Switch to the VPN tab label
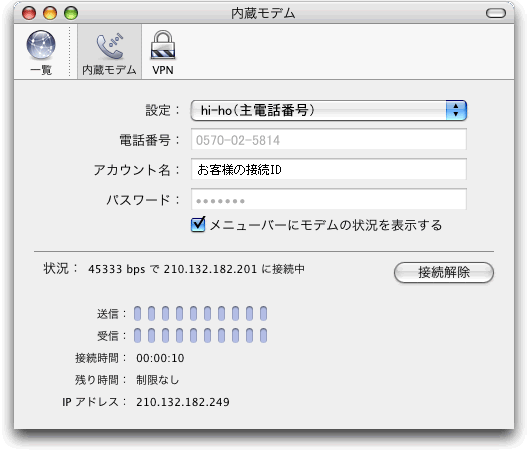 (163, 70)
